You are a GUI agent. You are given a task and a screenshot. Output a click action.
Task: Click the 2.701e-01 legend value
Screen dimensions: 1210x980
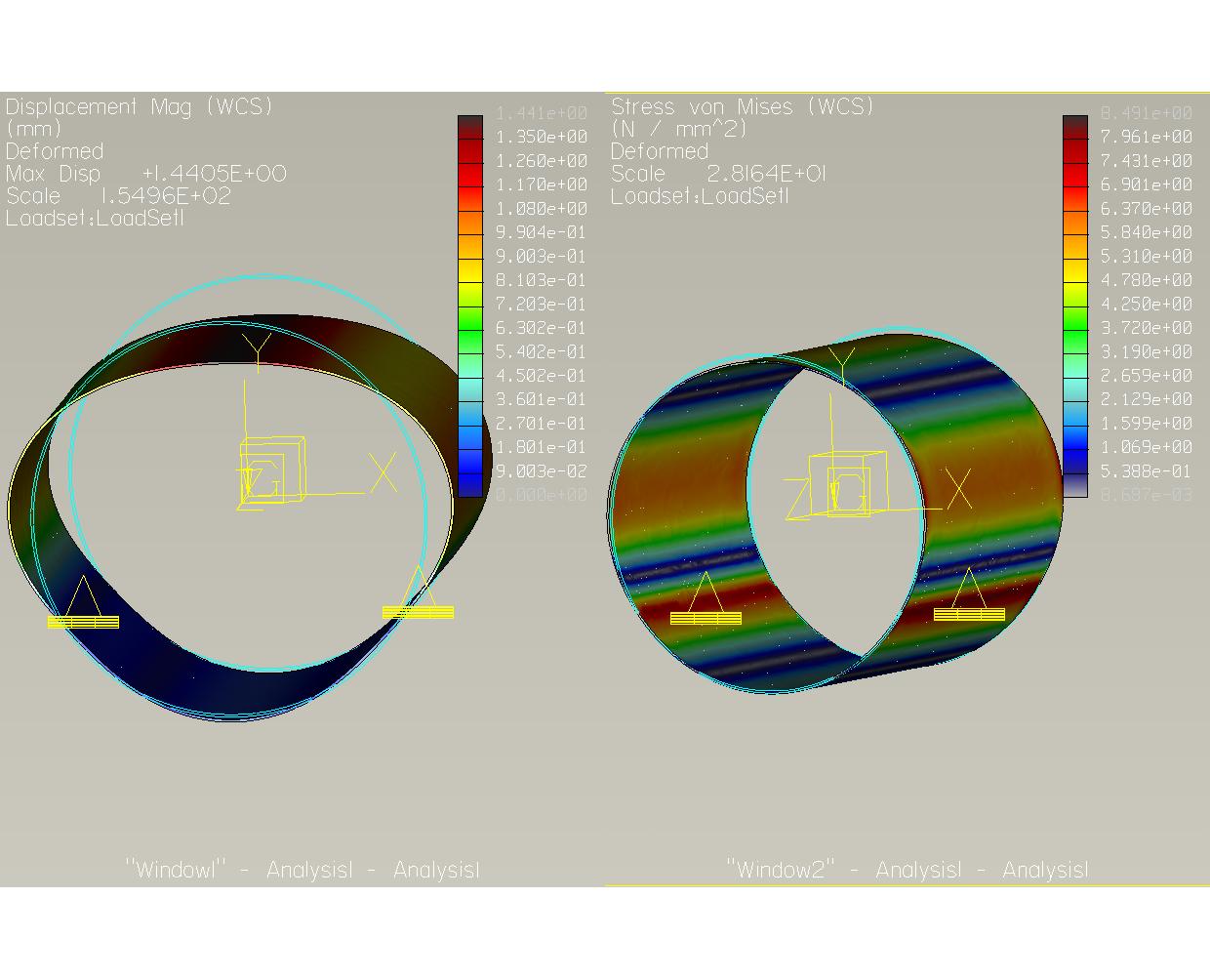pyautogui.click(x=542, y=424)
